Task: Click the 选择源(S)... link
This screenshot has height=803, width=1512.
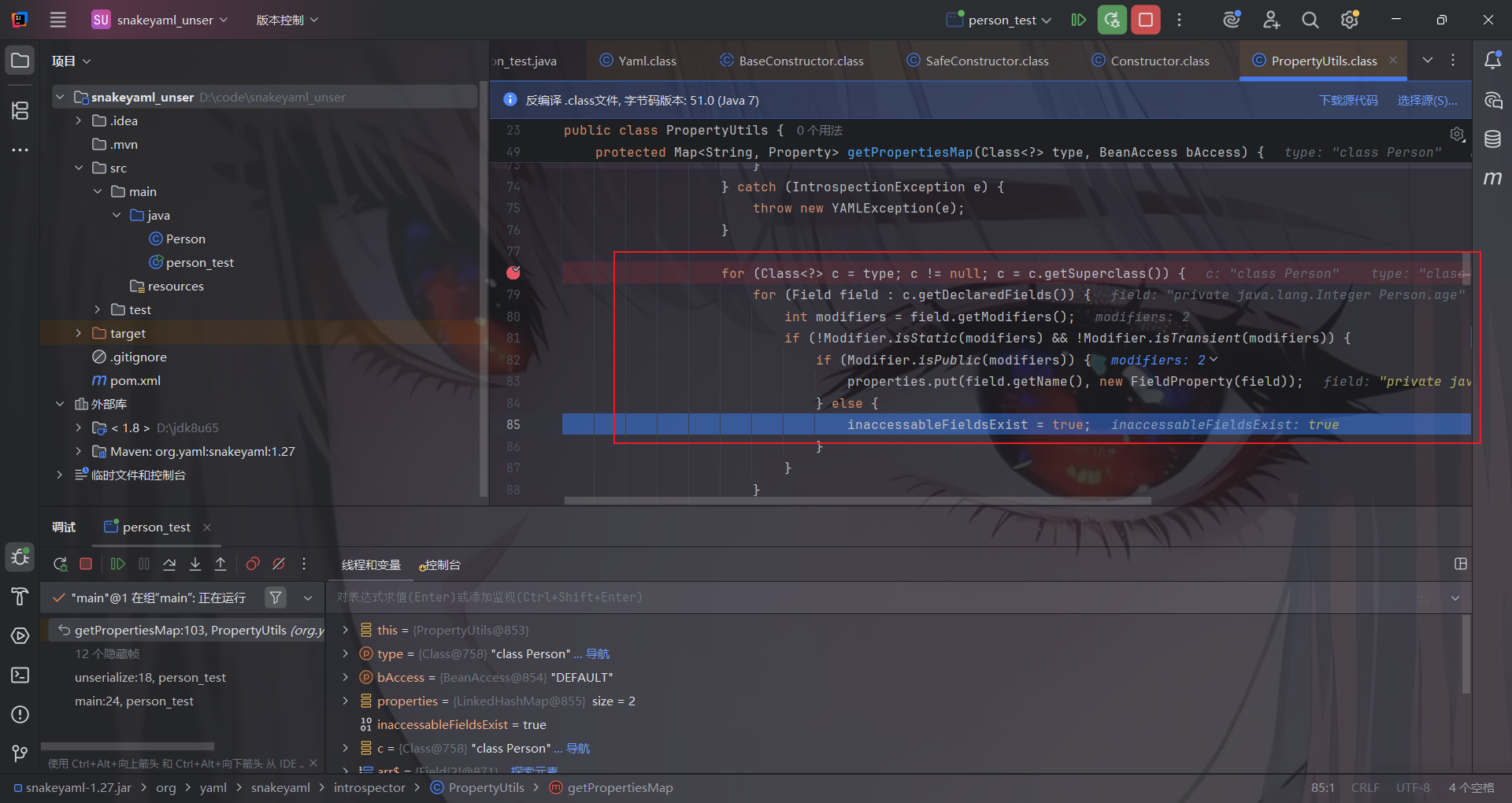Action: click(1427, 100)
